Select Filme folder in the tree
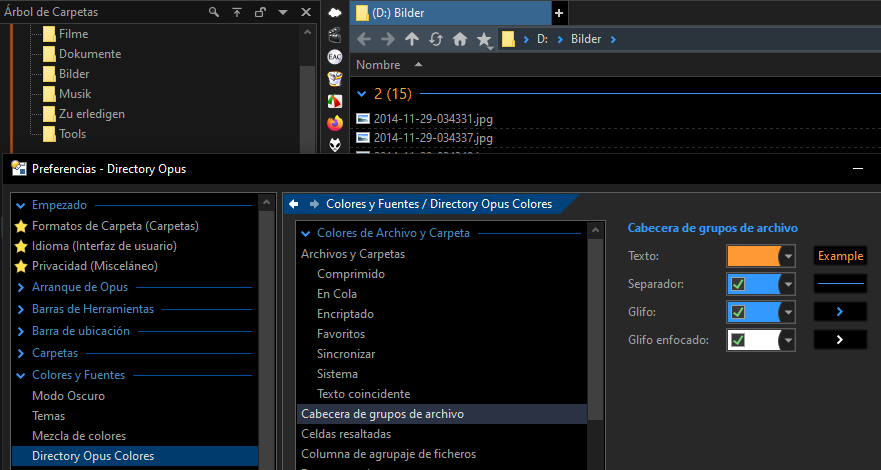Screen dimensions: 881x470 point(74,34)
